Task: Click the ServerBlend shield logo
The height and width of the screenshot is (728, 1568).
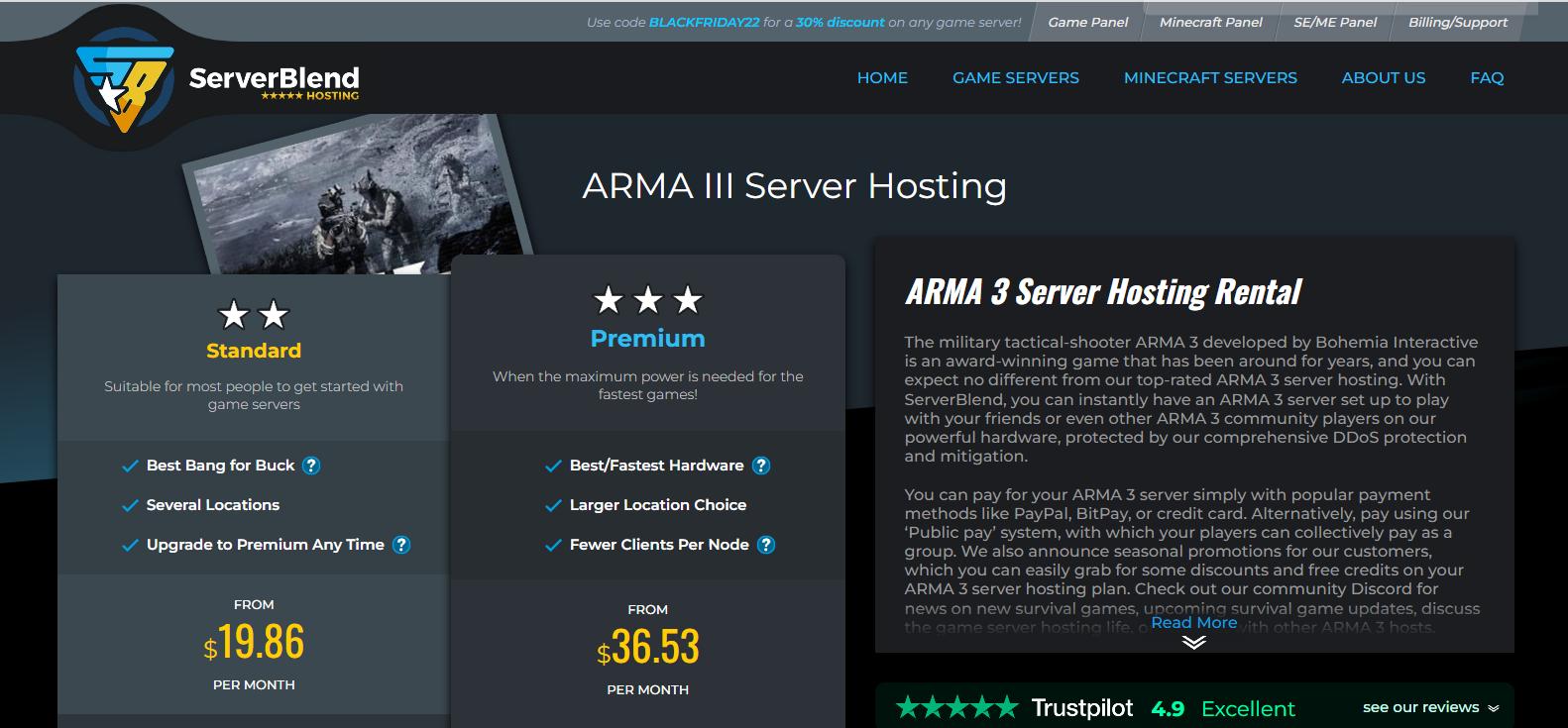Action: (124, 81)
